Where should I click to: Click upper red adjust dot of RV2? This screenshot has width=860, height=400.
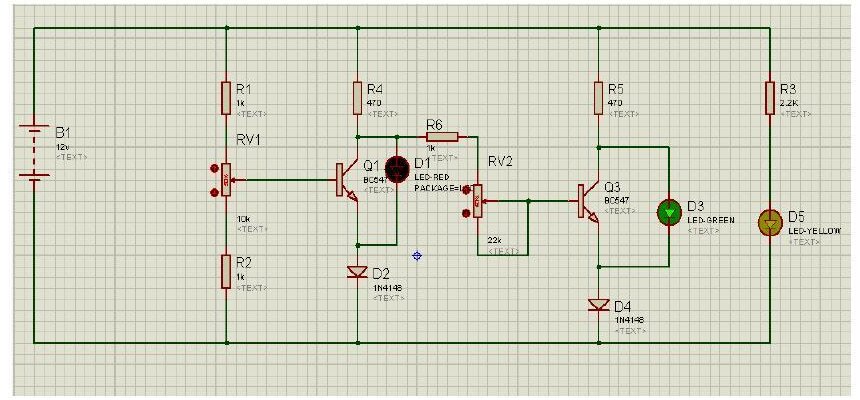466,188
